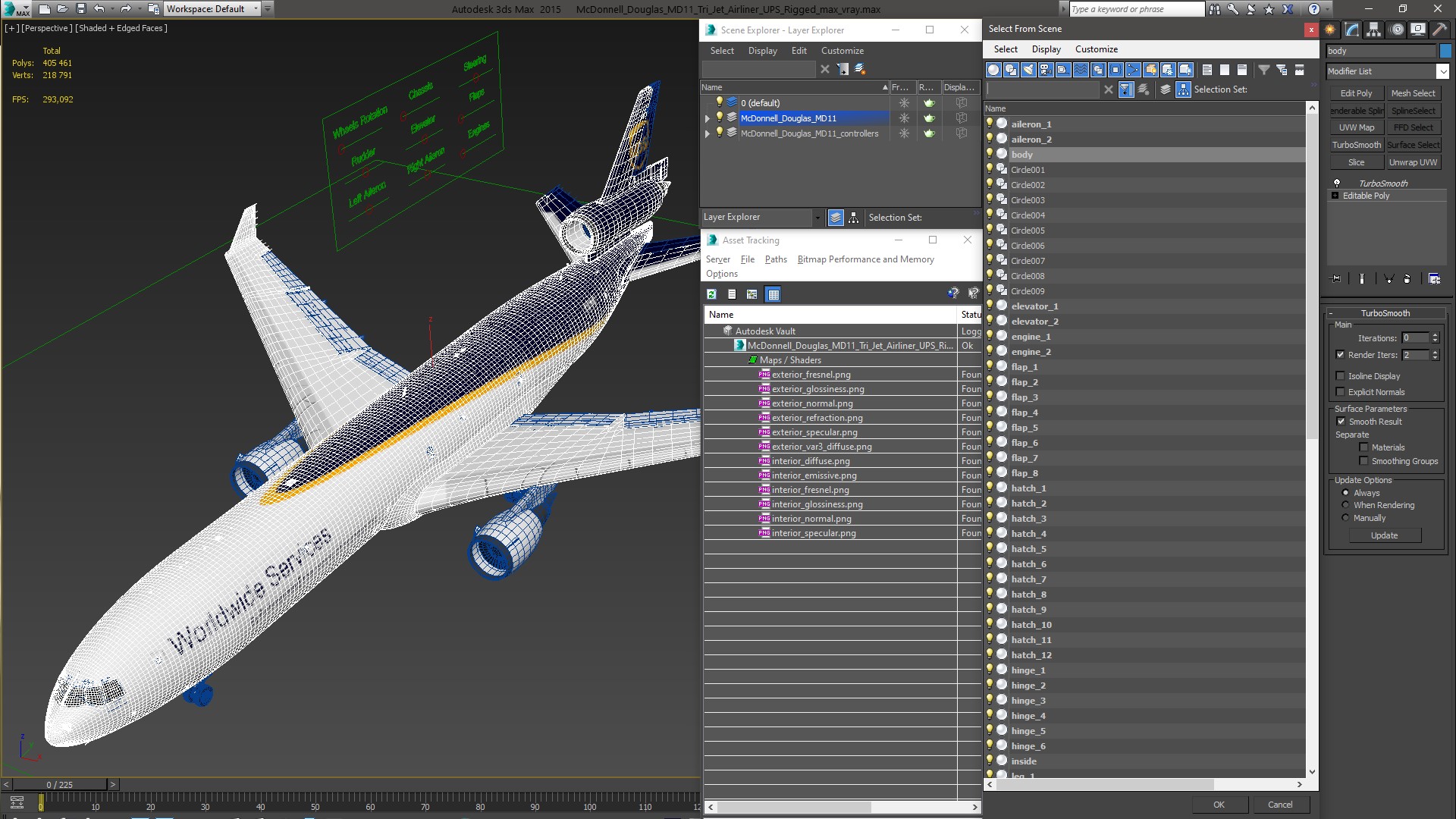Click the time slider 0 / 225 handle
Screen dimensions: 1456x819
(x=60, y=785)
